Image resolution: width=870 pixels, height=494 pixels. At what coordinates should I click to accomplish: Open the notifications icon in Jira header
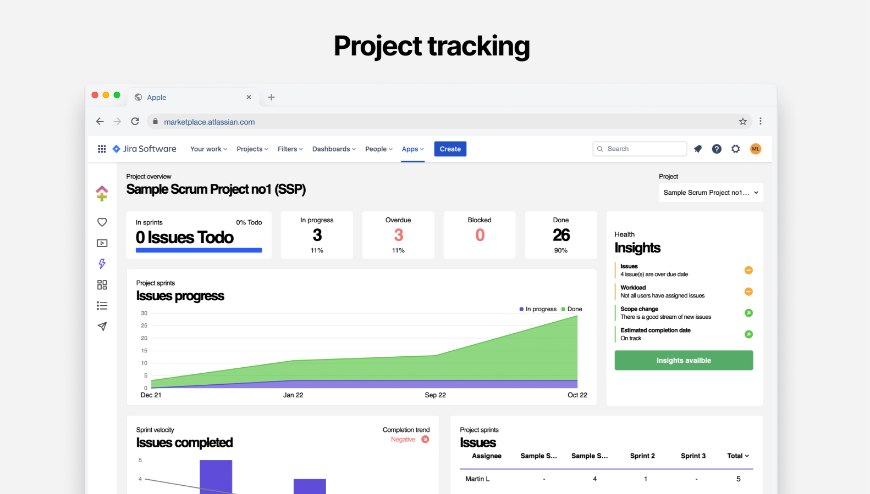tap(698, 149)
